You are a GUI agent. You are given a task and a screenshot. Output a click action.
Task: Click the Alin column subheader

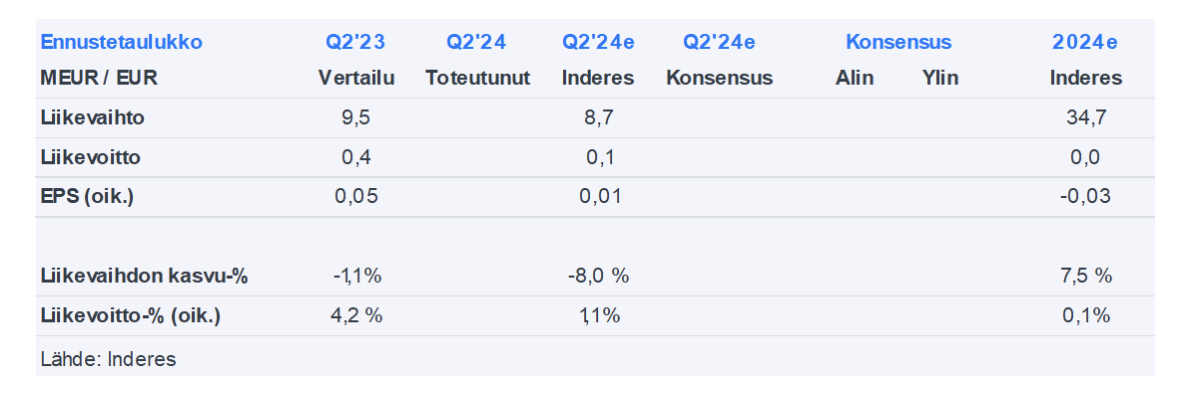(854, 78)
